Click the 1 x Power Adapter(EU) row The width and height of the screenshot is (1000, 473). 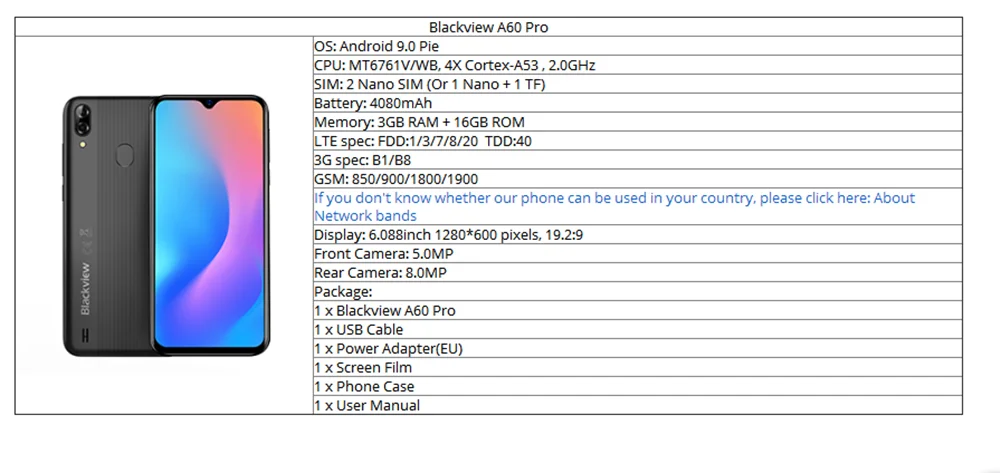638,348
